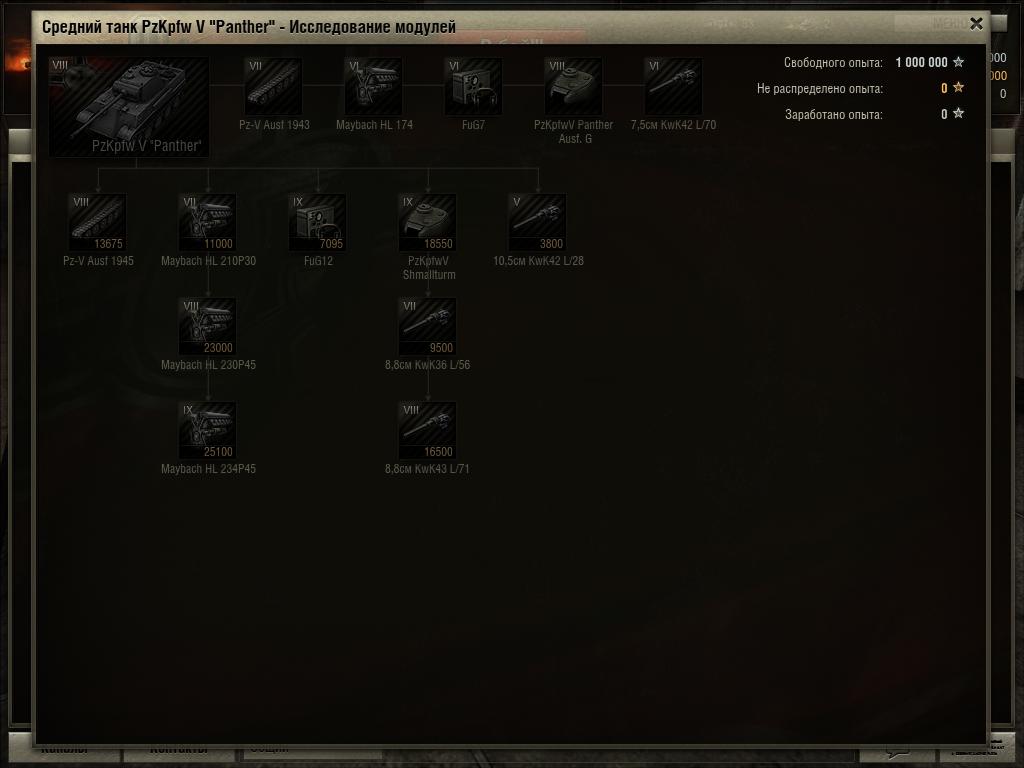Research the 10,5cm KwK42 L/28 gun
Viewport: 1024px width, 768px height.
(537, 223)
